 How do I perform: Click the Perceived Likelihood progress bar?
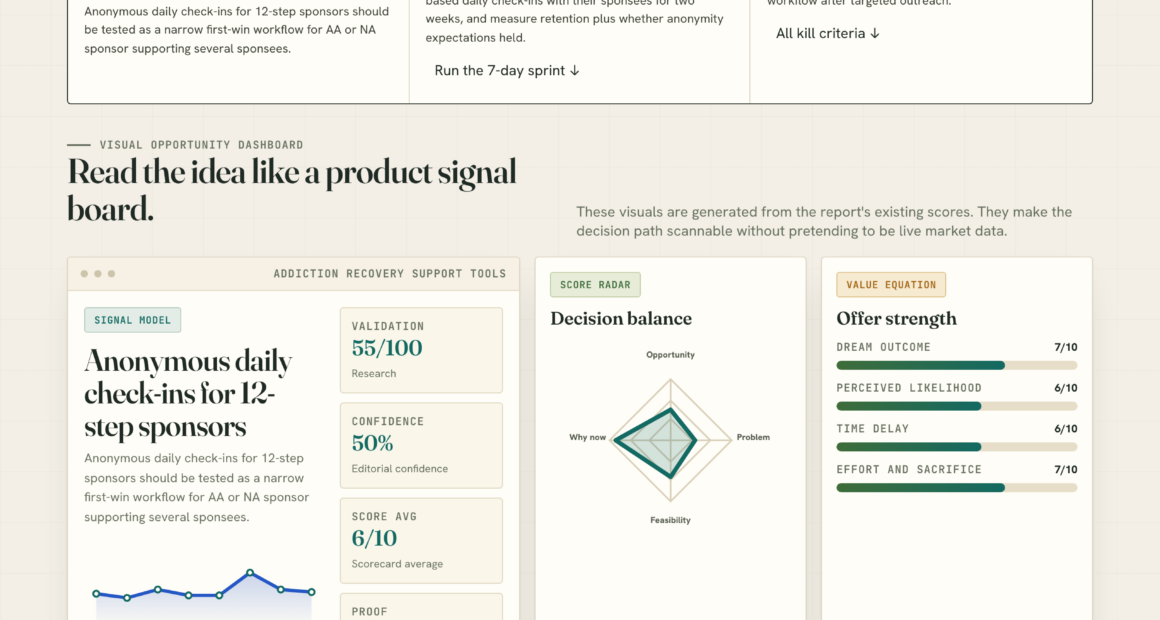(x=957, y=406)
